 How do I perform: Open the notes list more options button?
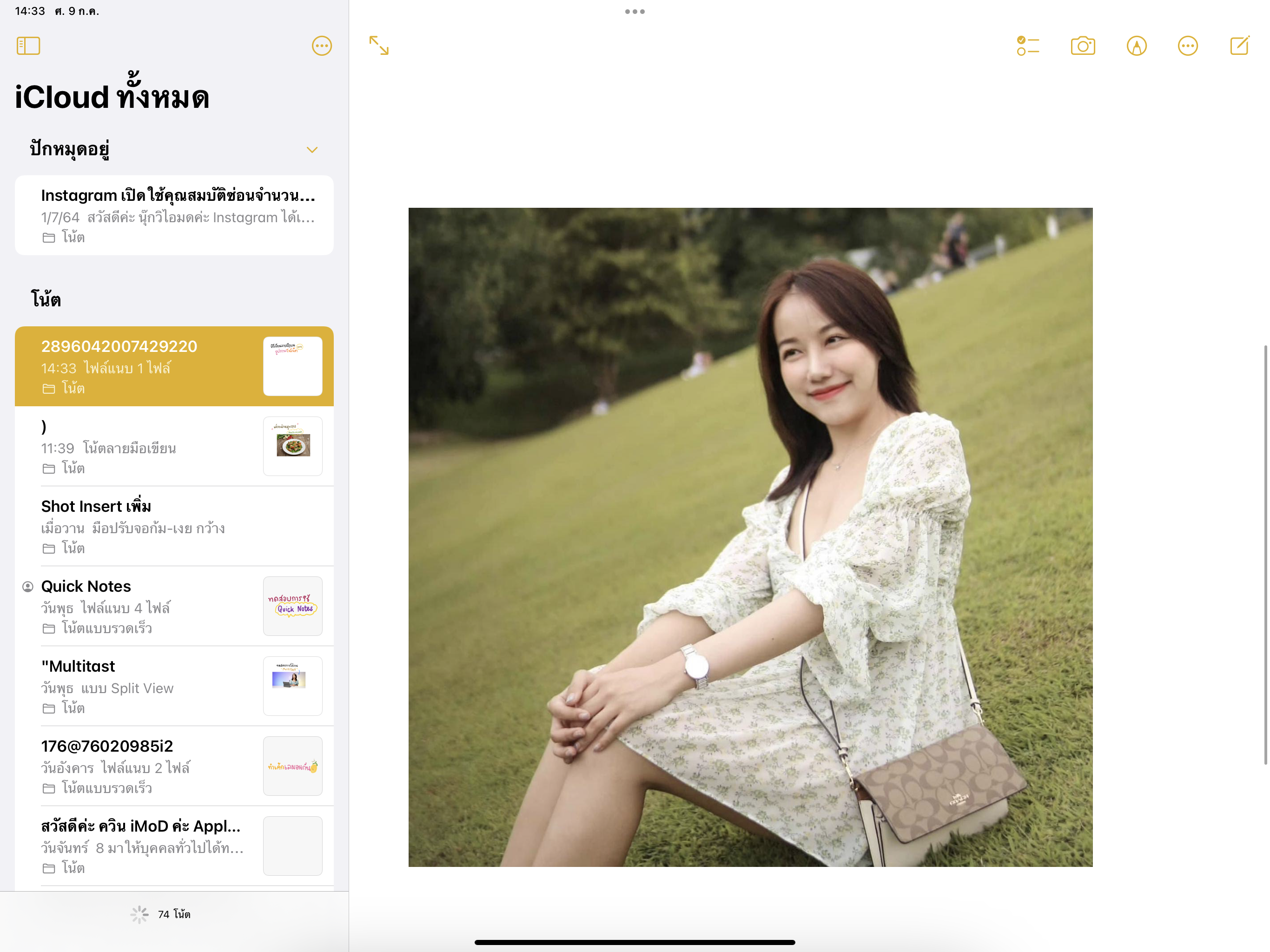(322, 46)
